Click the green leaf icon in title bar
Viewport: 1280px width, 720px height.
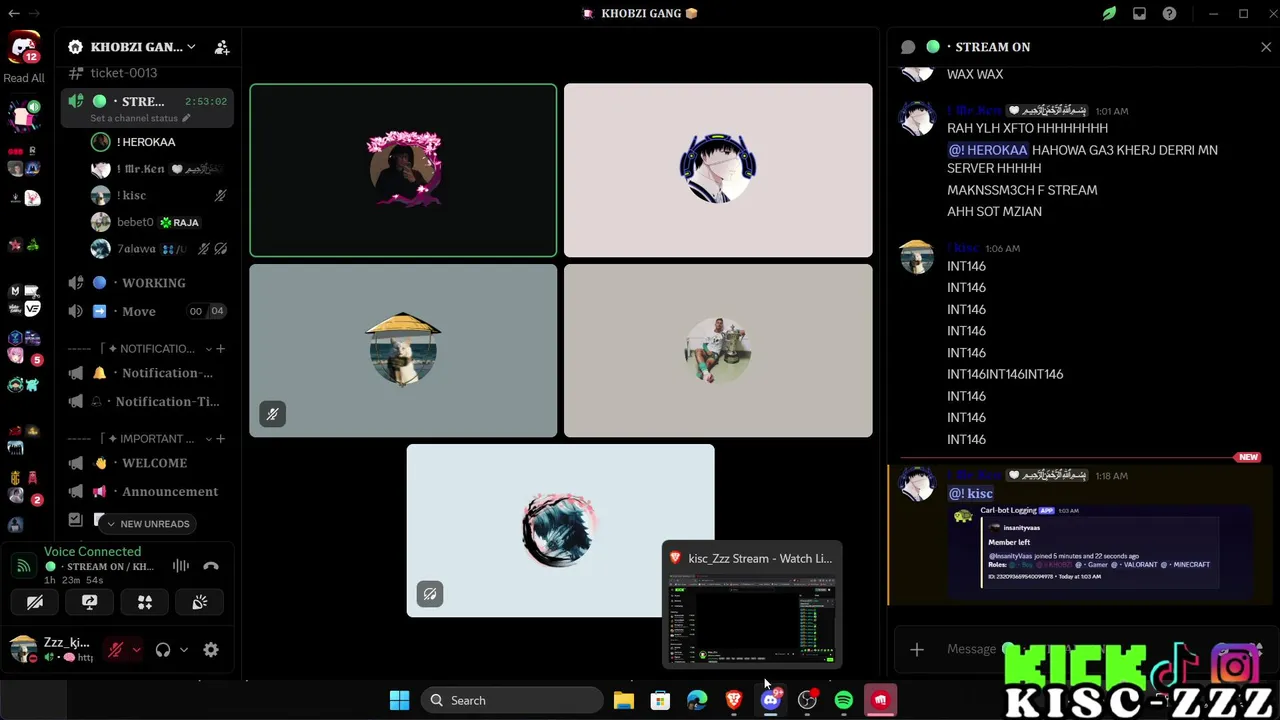point(1109,14)
